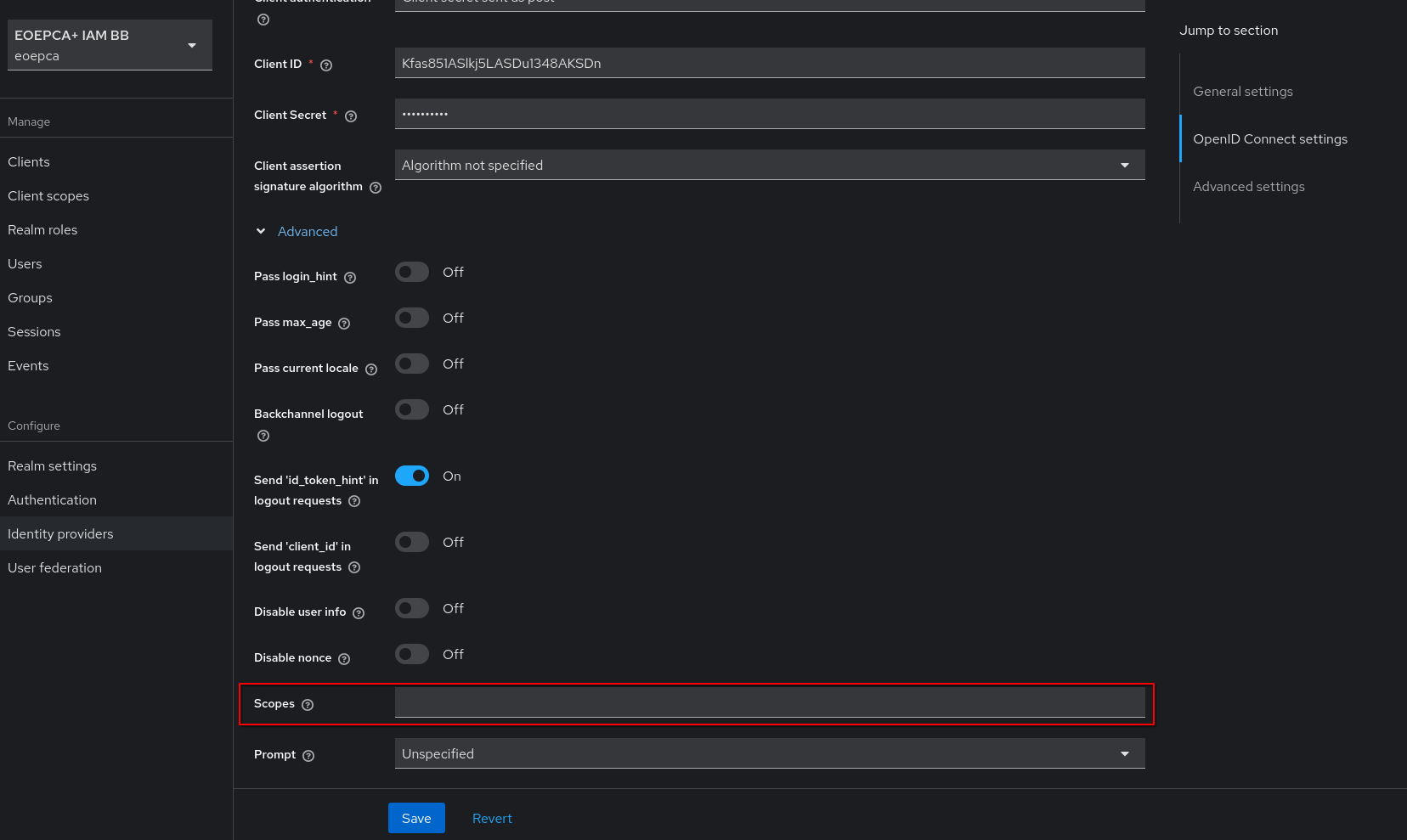Click the Scopes help icon

tap(308, 705)
